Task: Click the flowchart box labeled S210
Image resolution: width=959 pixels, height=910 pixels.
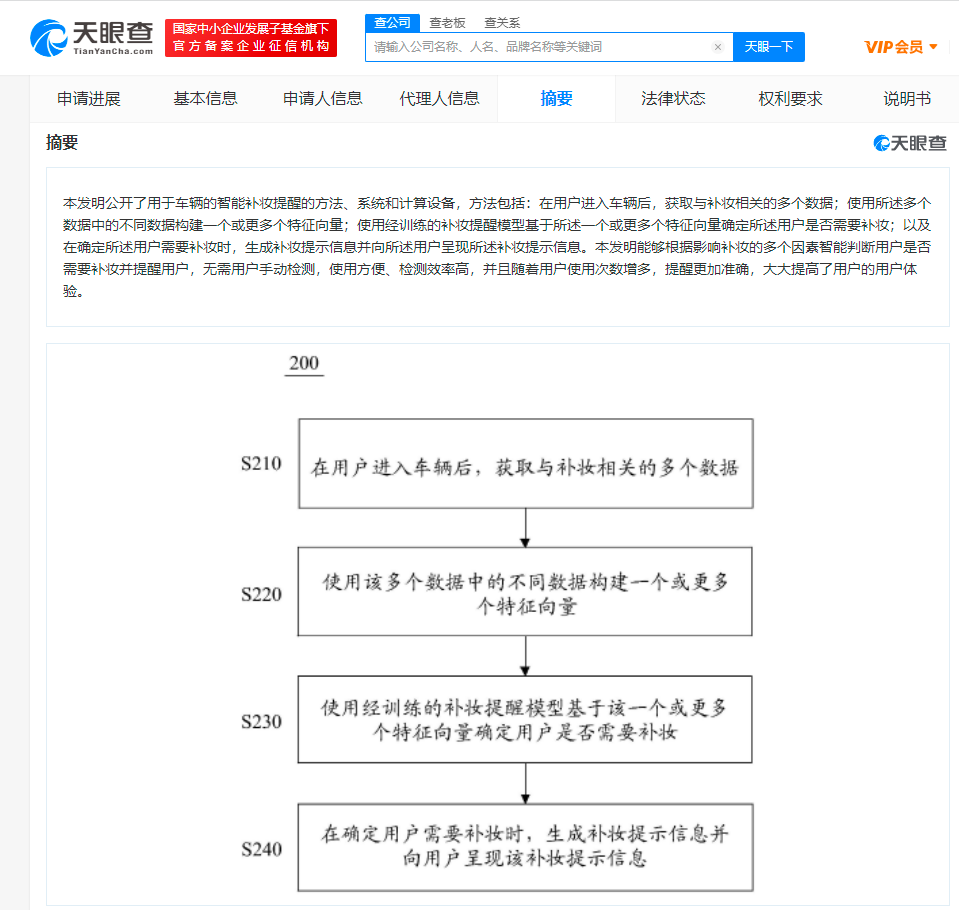Action: [x=526, y=464]
